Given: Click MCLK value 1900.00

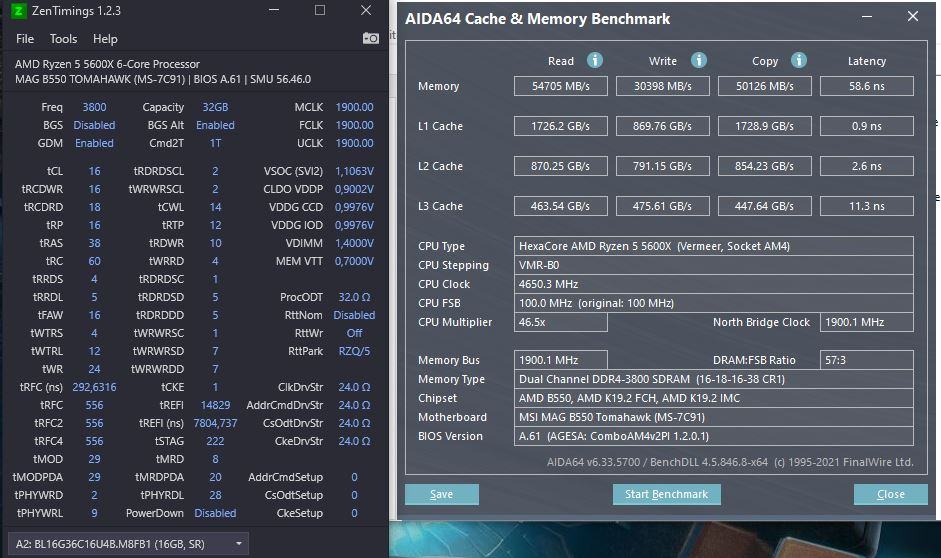Looking at the screenshot, I should (x=354, y=107).
